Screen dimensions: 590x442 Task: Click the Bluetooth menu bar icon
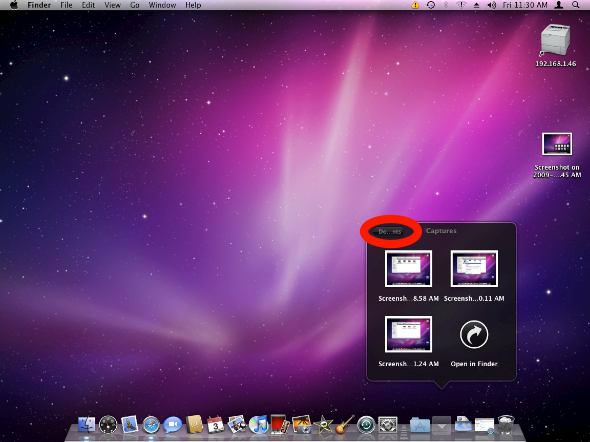[446, 5]
